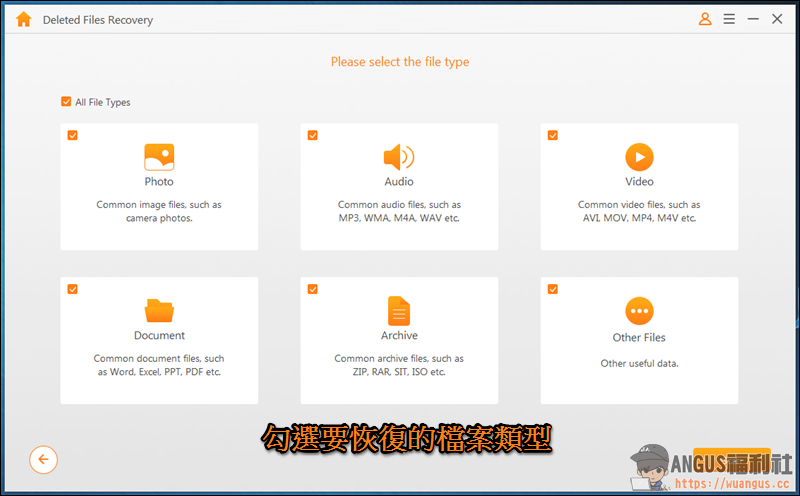
Task: Open the user account icon
Action: coord(705,19)
